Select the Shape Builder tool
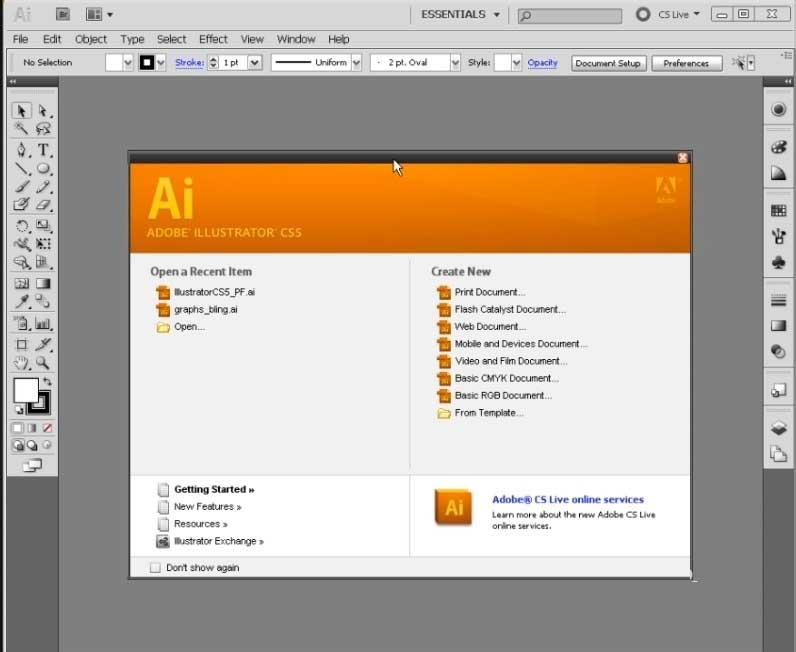 [21, 263]
